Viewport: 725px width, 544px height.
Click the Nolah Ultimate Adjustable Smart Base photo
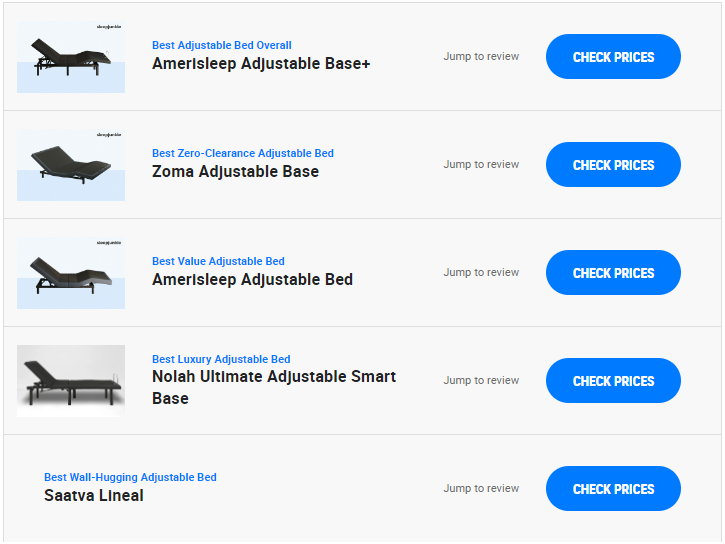pyautogui.click(x=71, y=381)
